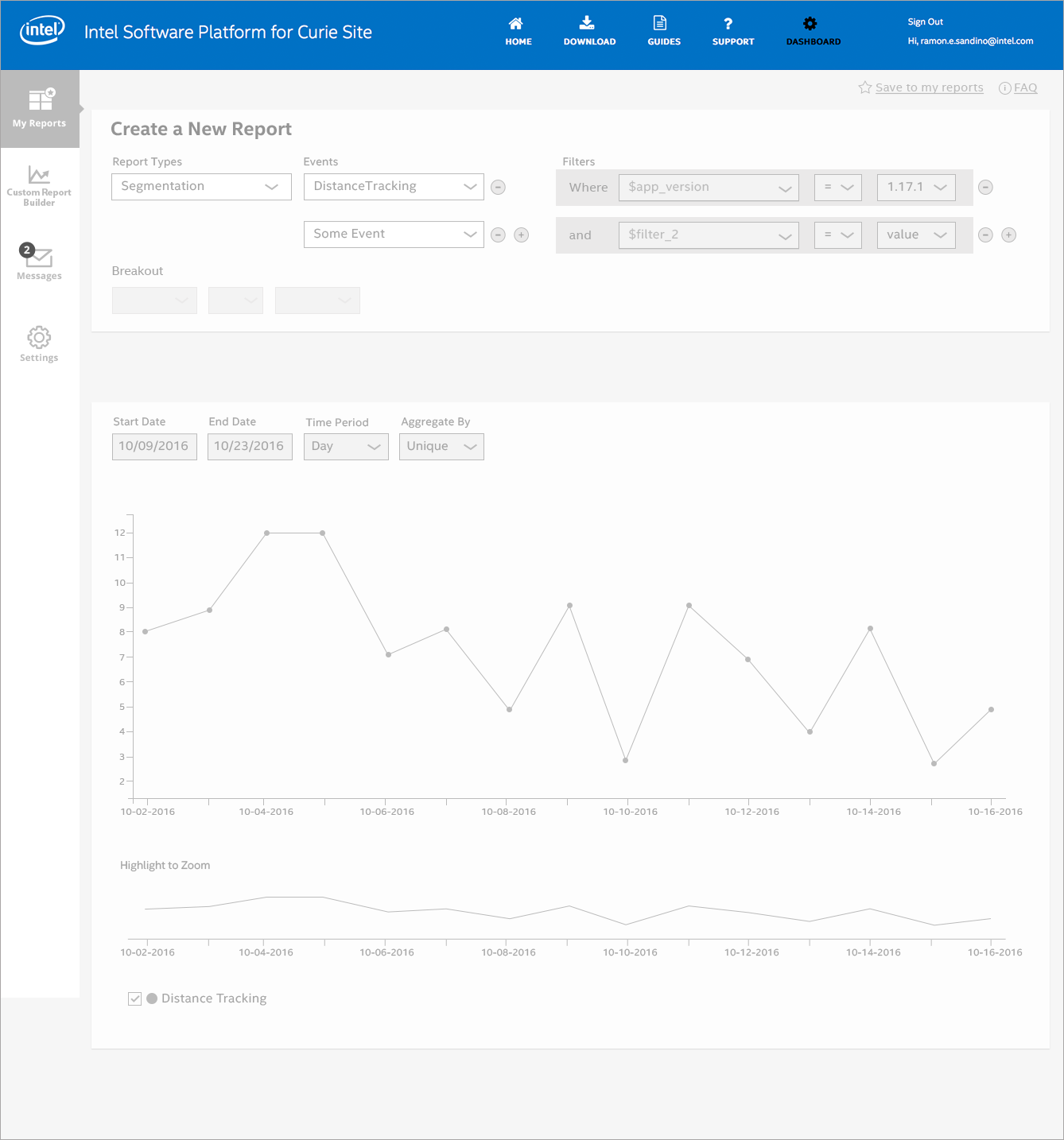The width and height of the screenshot is (1064, 1140).
Task: Open the Guides section
Action: point(664,32)
